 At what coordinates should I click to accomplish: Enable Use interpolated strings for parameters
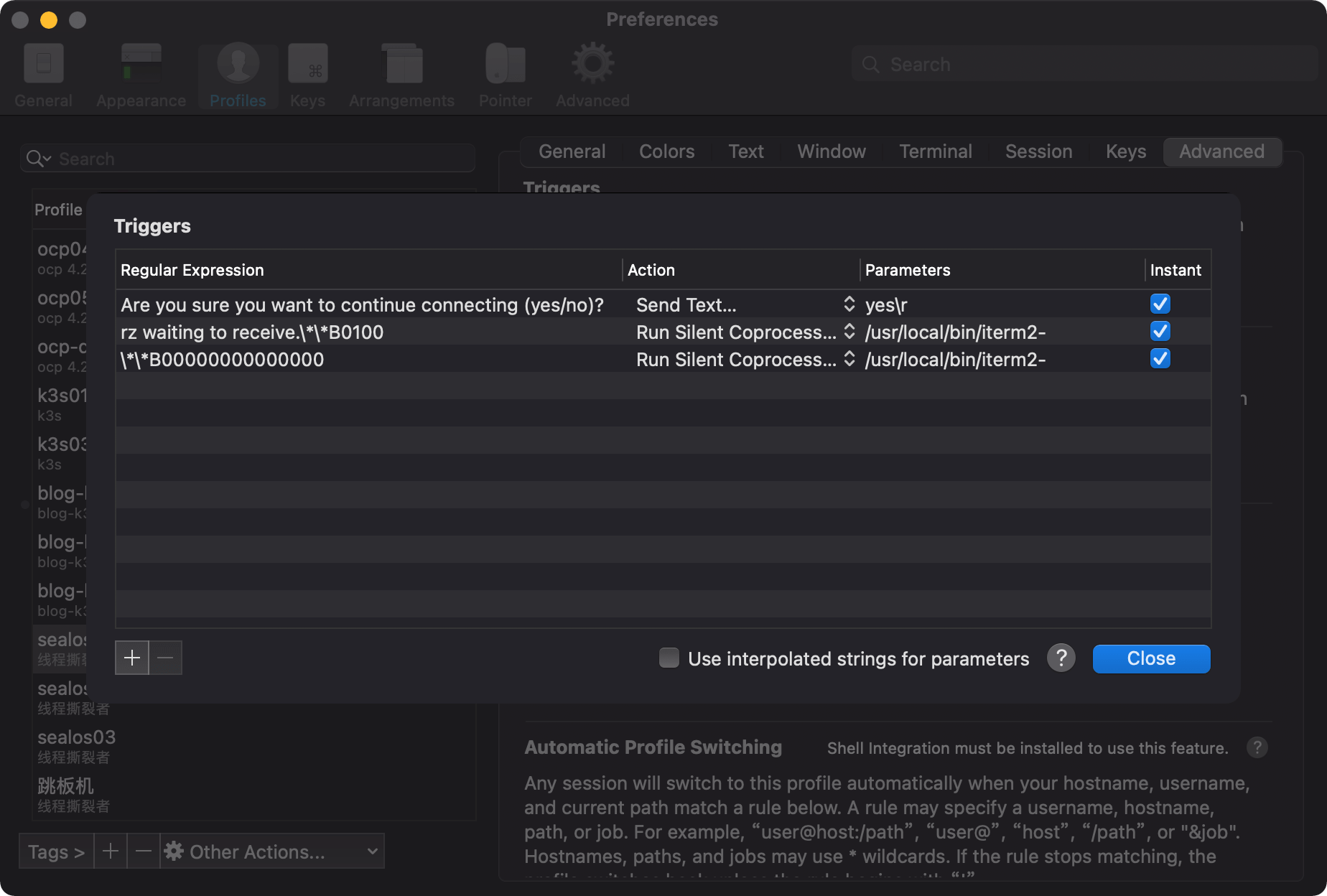[x=669, y=658]
